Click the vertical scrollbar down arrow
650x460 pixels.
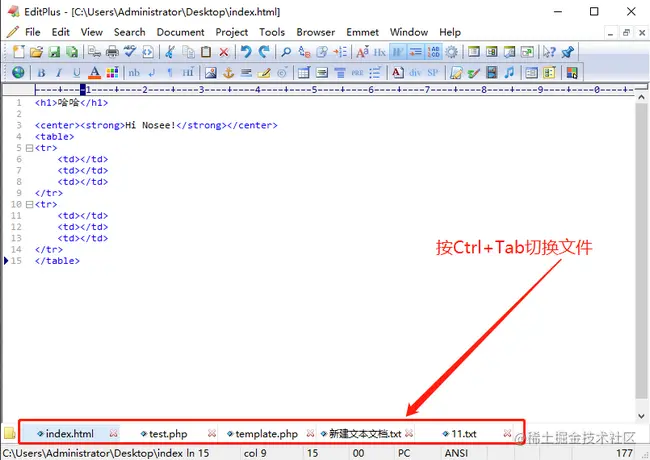[641, 416]
